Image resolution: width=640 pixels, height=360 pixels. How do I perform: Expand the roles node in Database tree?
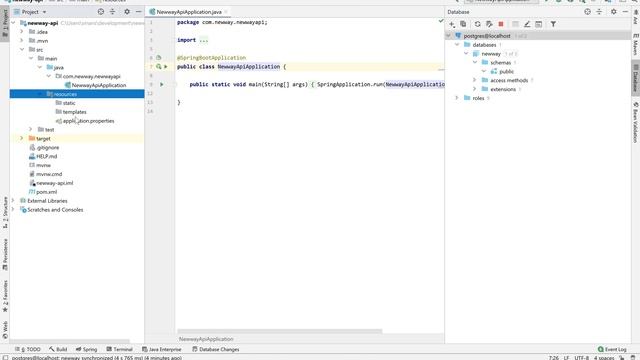pyautogui.click(x=457, y=98)
